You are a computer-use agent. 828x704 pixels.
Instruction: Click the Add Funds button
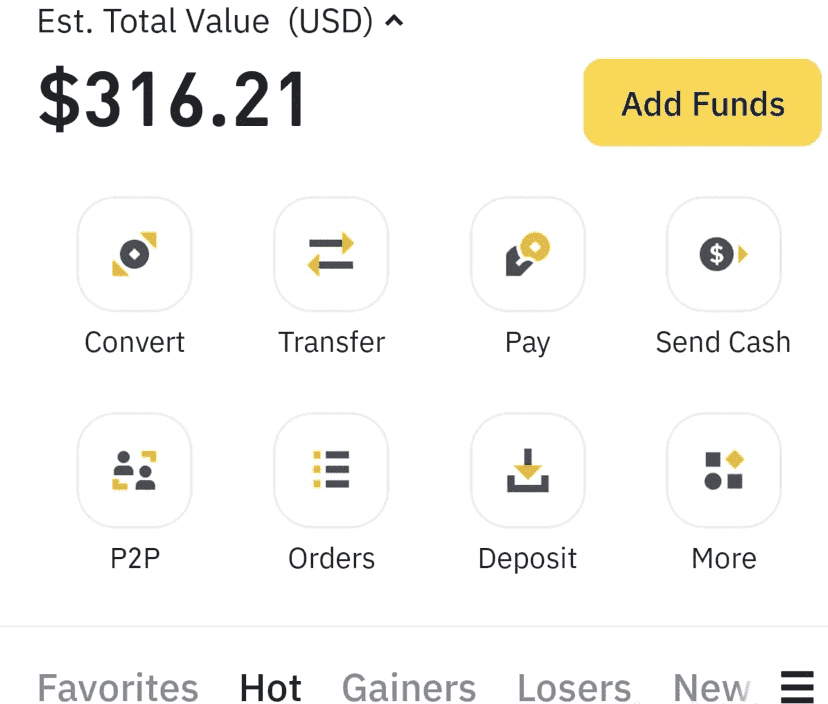point(702,102)
